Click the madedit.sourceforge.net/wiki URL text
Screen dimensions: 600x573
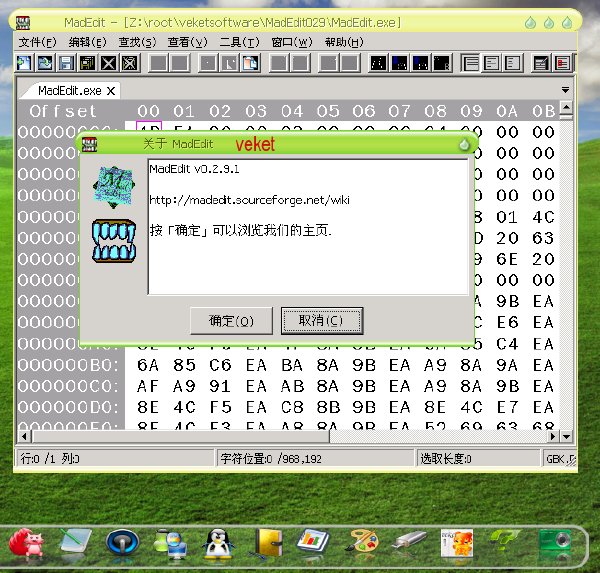click(x=249, y=200)
